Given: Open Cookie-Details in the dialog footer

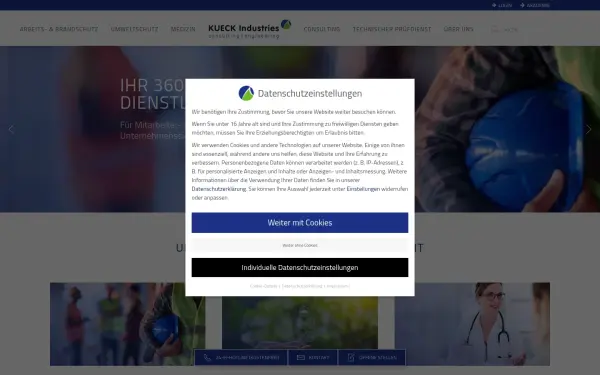Looking at the screenshot, I should [x=263, y=286].
